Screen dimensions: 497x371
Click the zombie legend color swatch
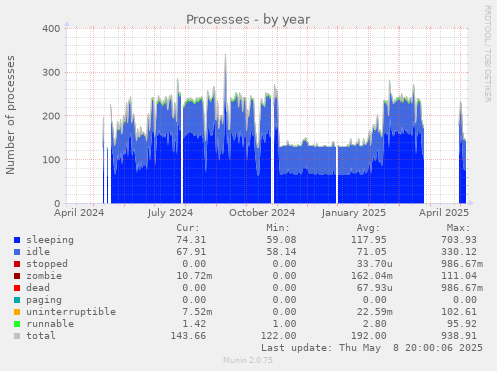click(x=17, y=276)
